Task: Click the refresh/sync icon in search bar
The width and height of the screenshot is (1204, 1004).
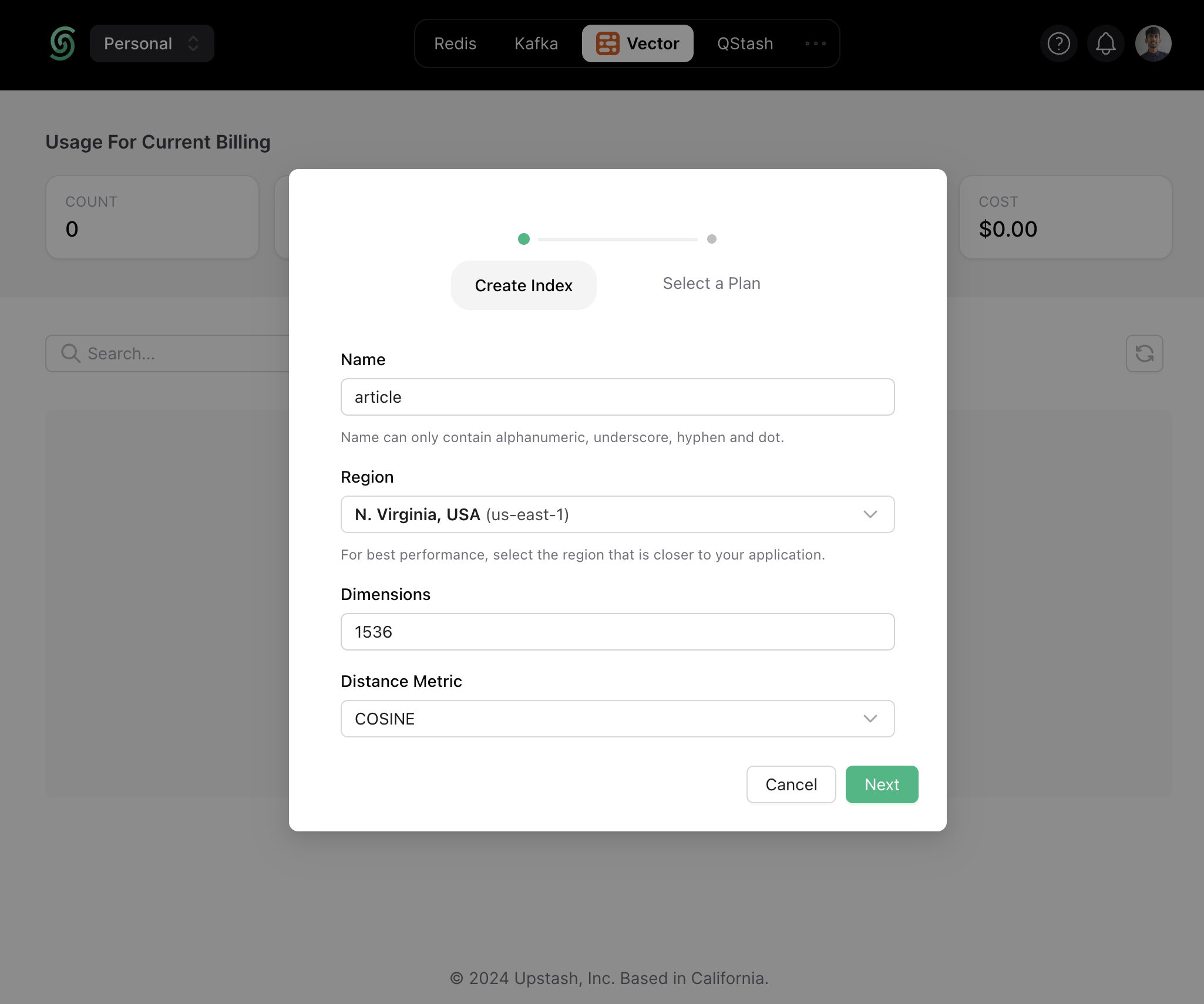Action: [x=1144, y=353]
